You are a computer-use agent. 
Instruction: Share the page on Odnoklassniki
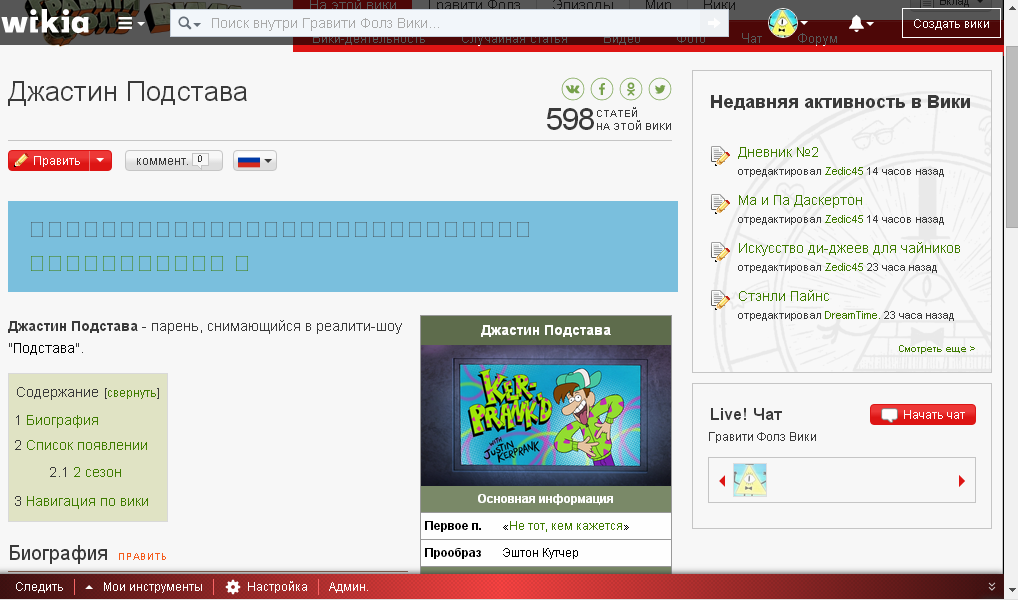tap(630, 89)
